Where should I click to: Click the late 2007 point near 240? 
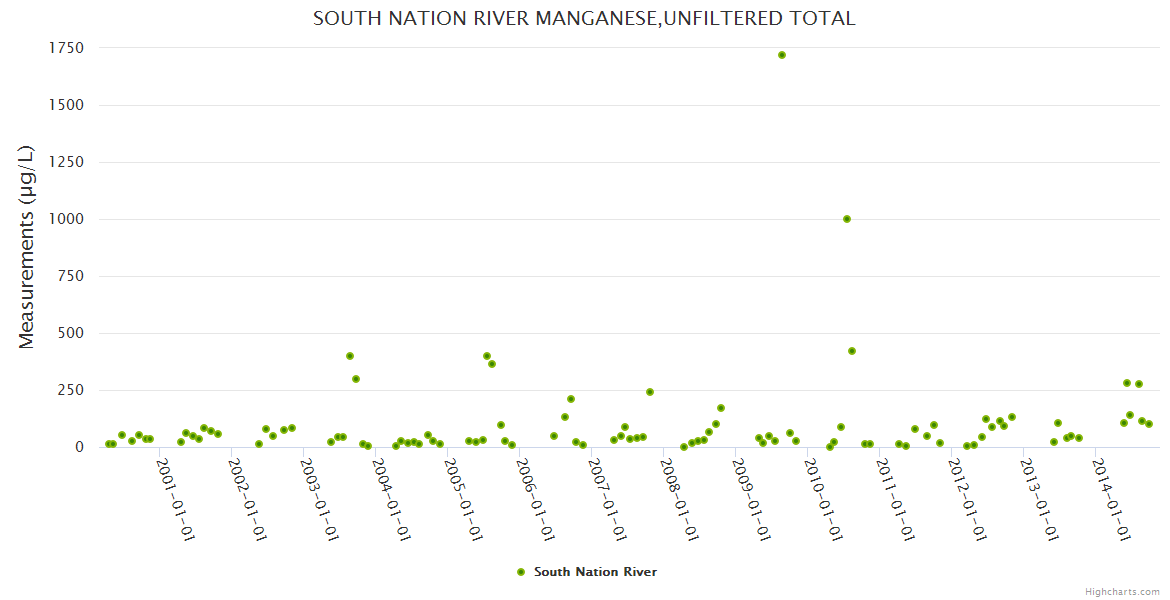click(650, 392)
